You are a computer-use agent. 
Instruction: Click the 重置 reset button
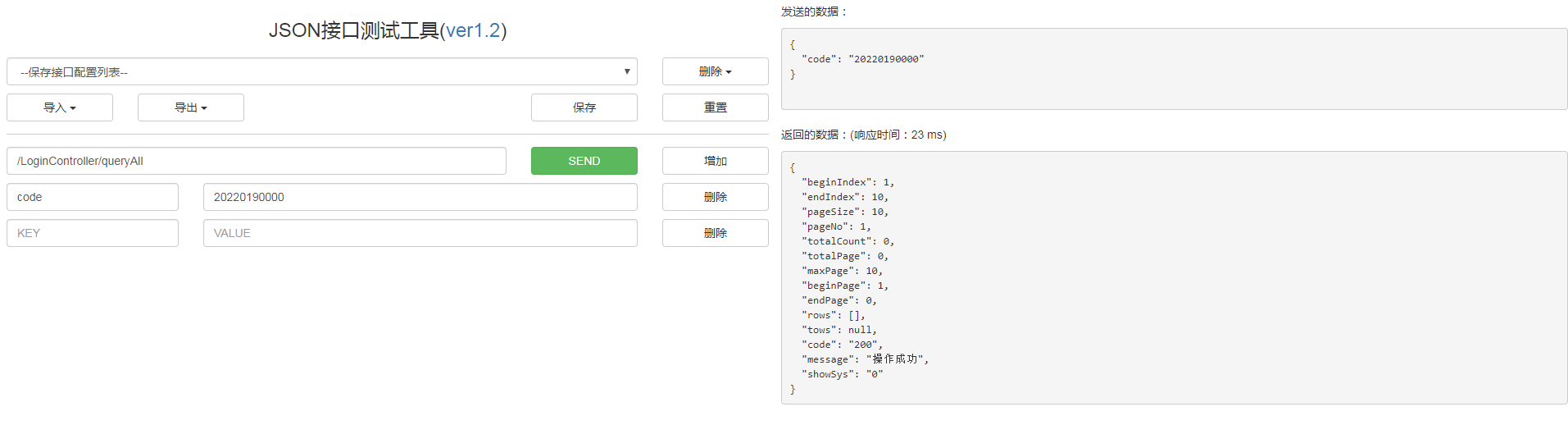tap(715, 107)
